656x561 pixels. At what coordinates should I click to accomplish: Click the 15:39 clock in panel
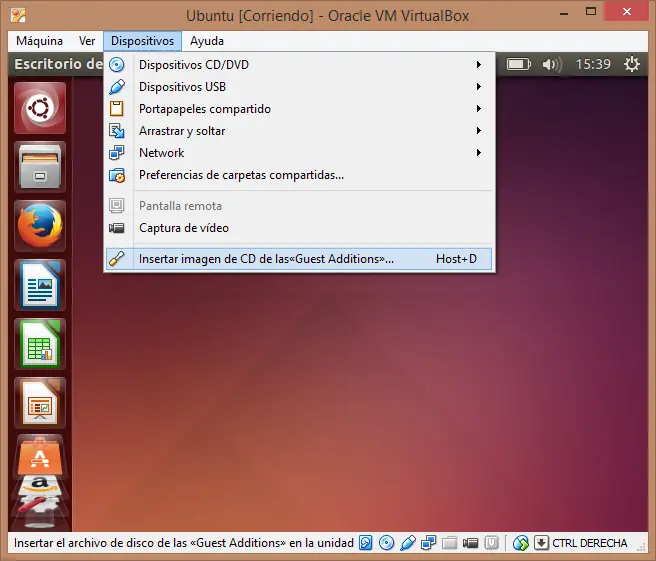pyautogui.click(x=593, y=64)
